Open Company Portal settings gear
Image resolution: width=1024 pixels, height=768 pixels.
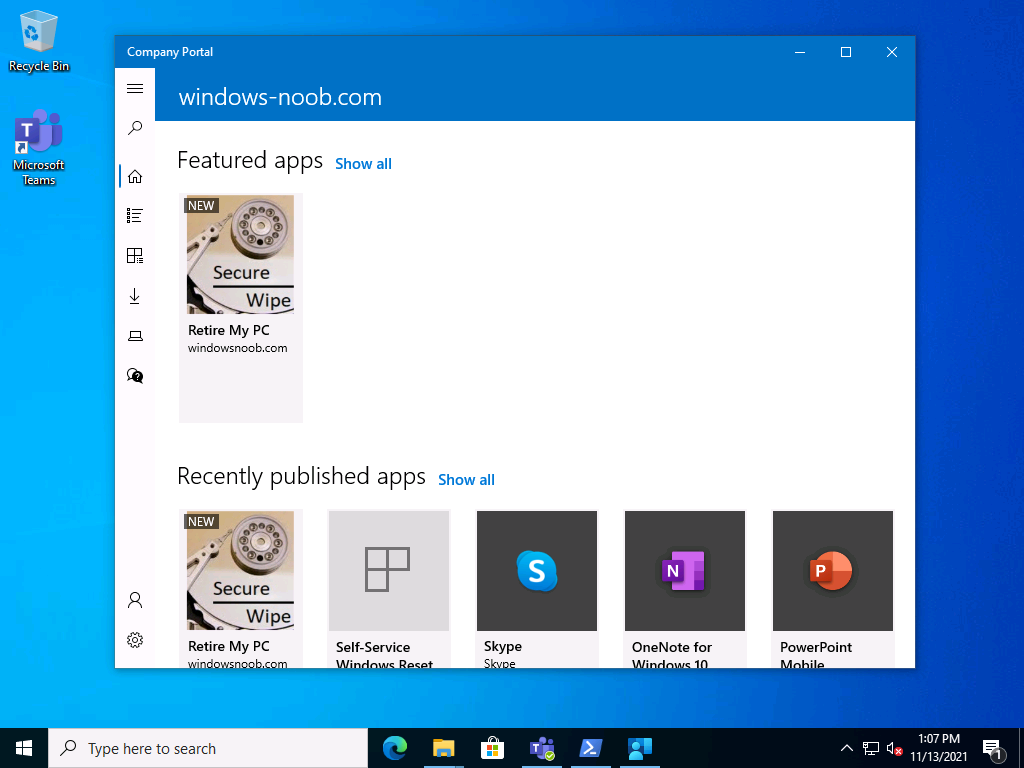[x=135, y=640]
